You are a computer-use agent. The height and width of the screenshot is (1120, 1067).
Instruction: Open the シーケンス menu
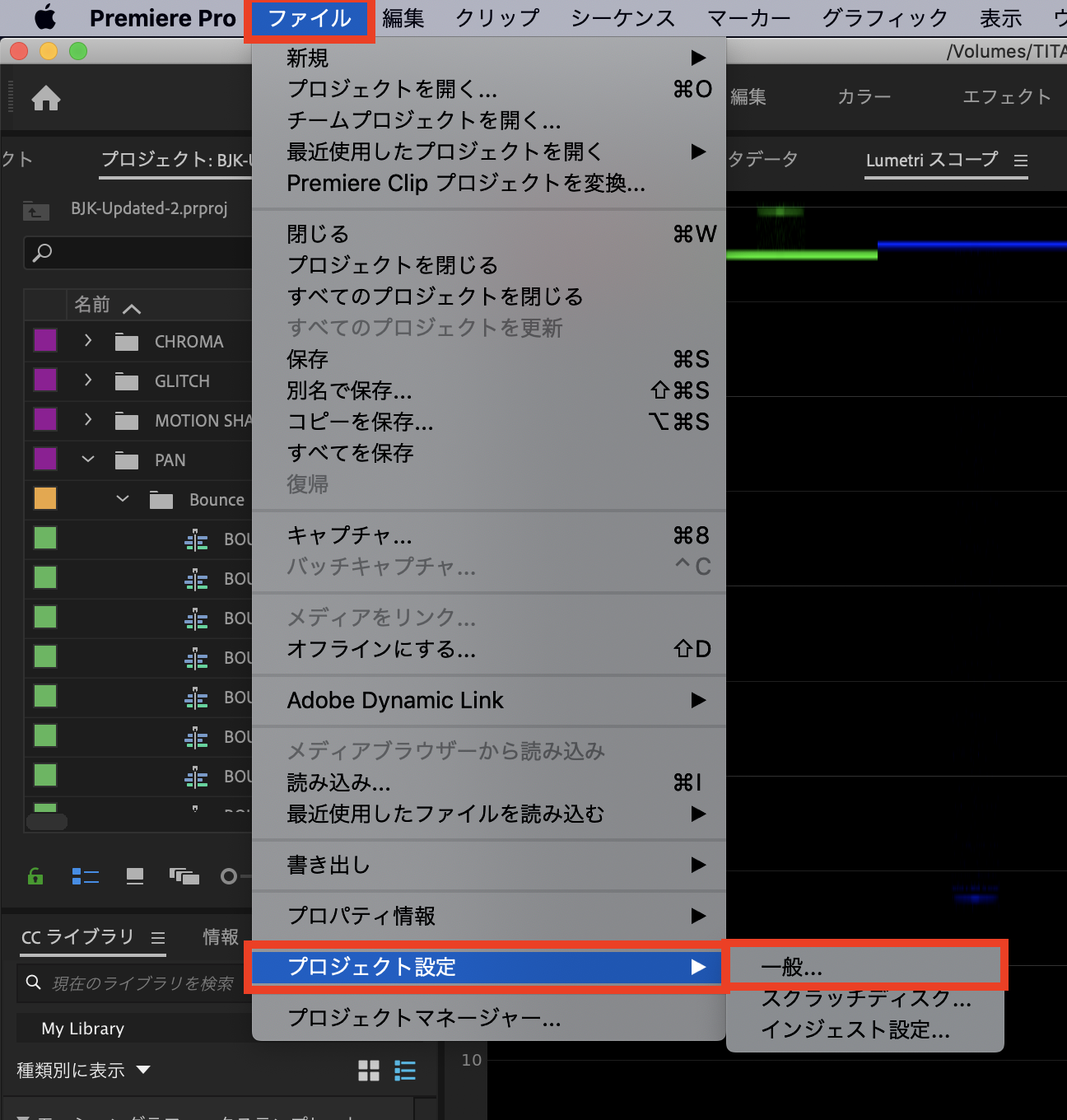coord(622,18)
